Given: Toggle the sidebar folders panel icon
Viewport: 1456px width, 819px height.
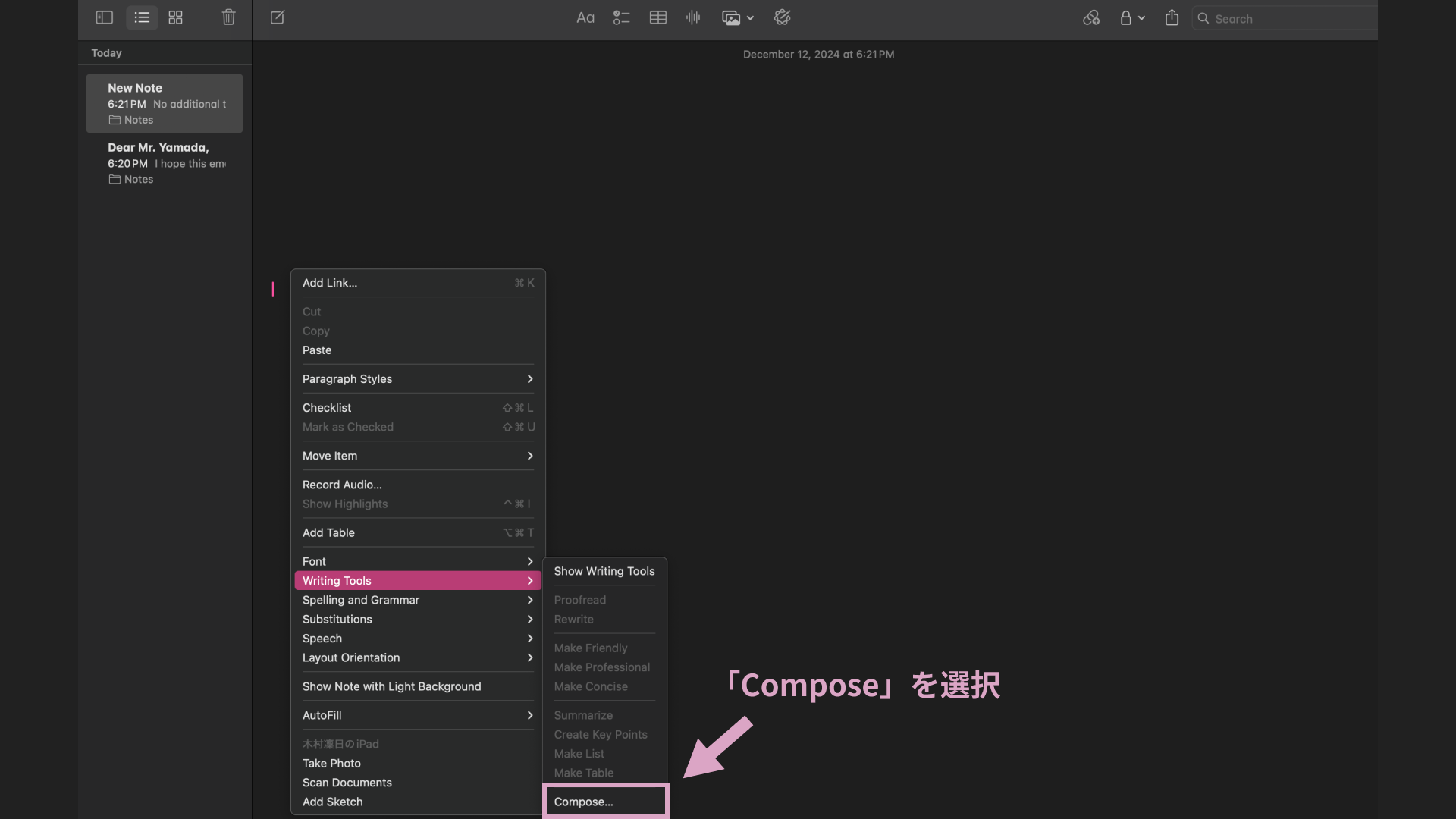Looking at the screenshot, I should click(105, 17).
